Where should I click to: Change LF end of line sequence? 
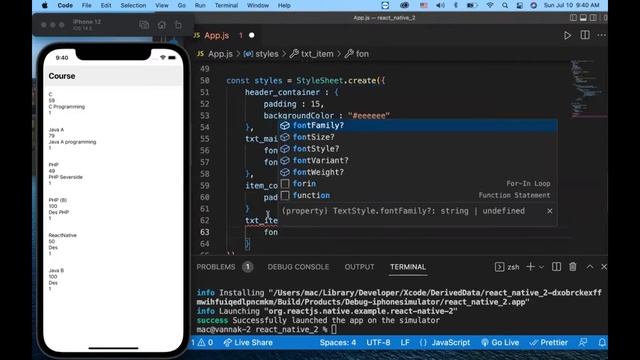tap(405, 342)
